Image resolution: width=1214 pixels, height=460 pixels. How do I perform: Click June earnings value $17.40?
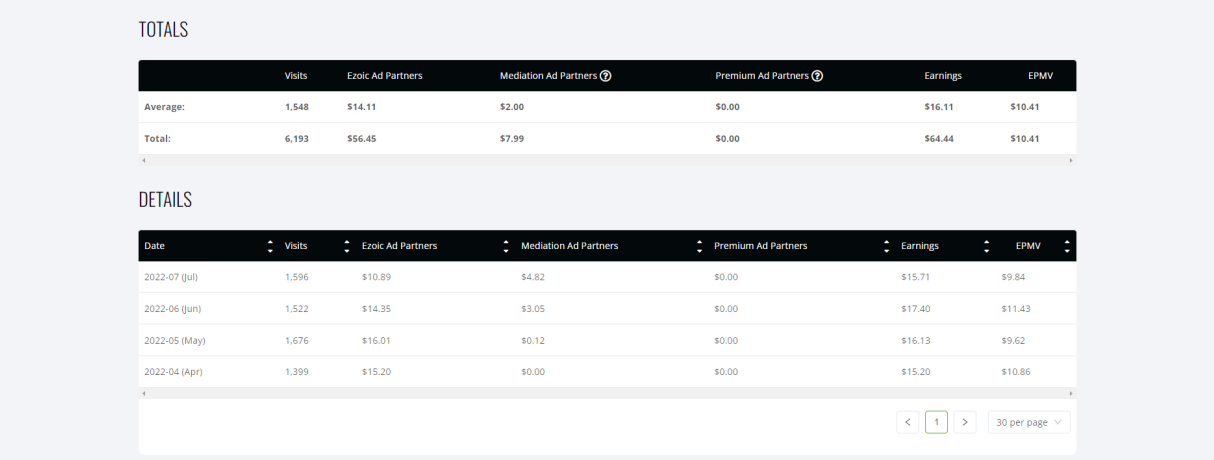click(915, 309)
